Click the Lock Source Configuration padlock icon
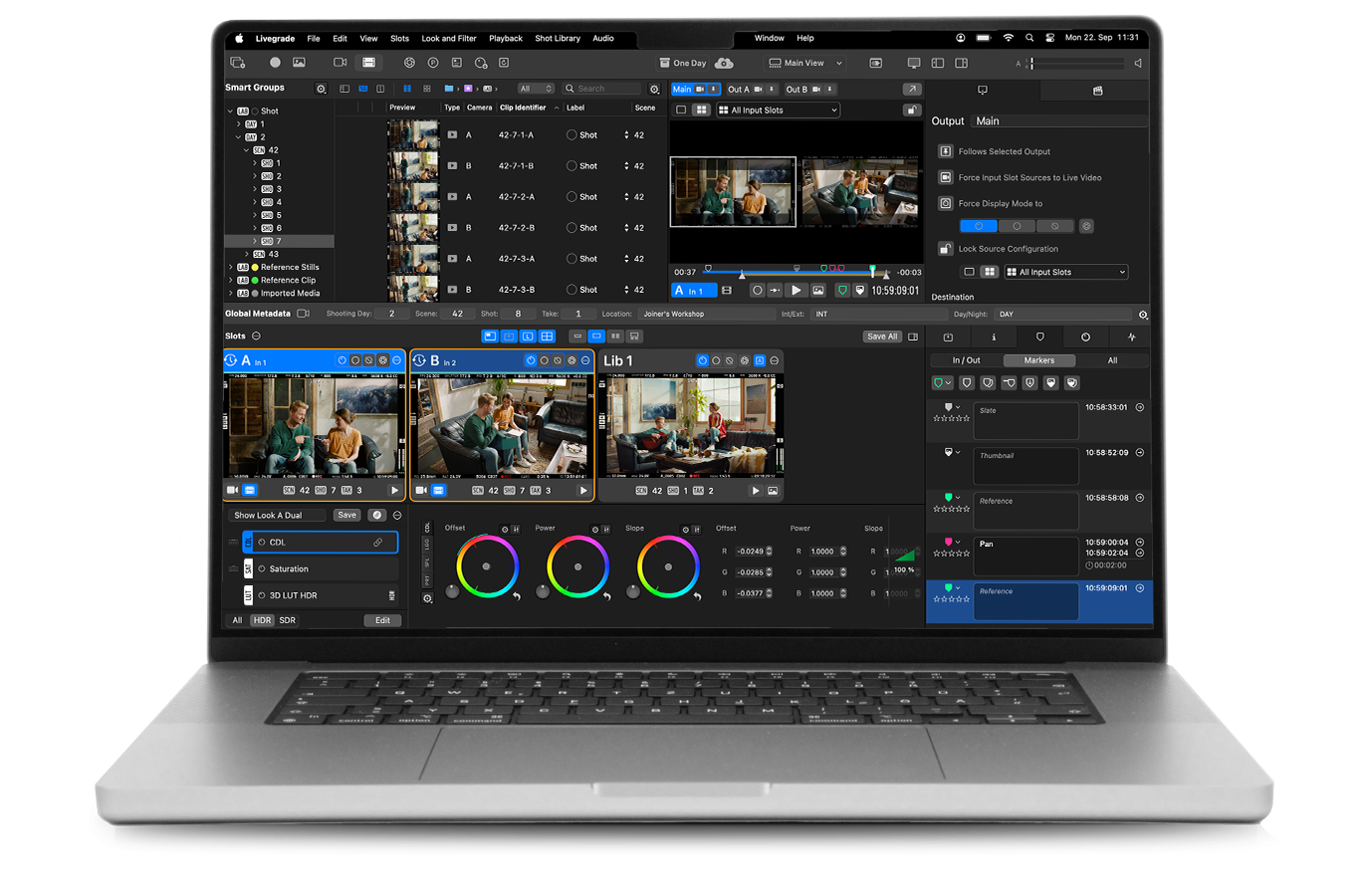The width and height of the screenshot is (1370, 896). click(x=946, y=249)
